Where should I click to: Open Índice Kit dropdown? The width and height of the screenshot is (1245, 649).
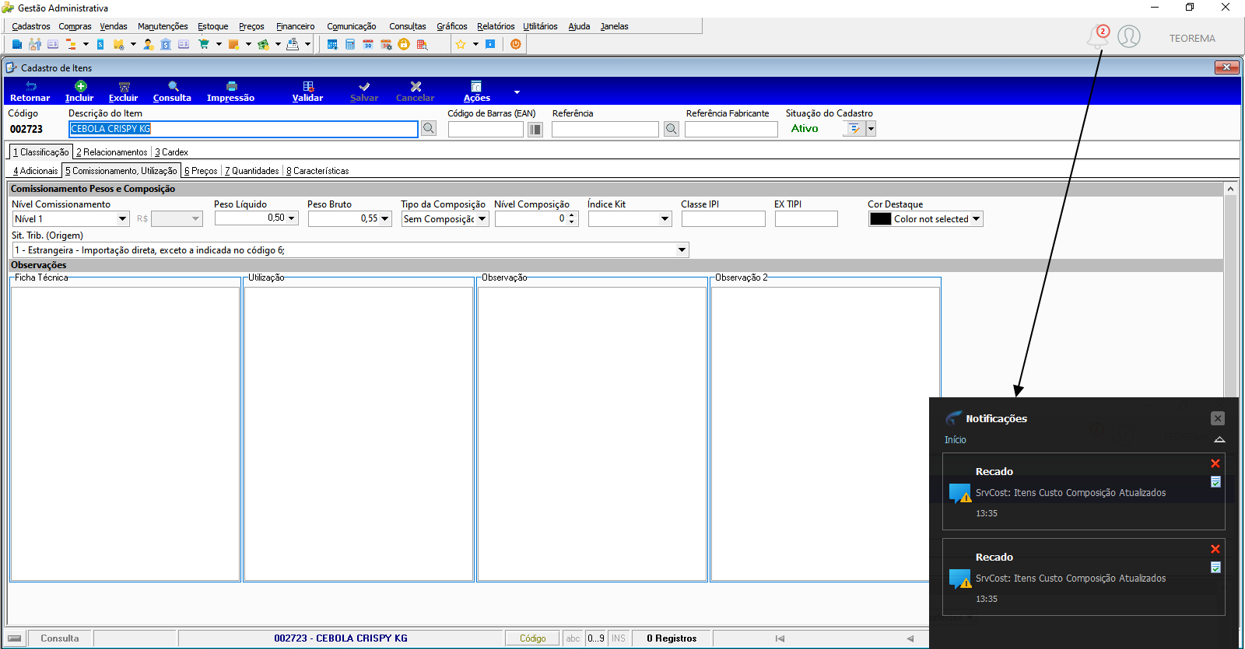click(x=664, y=219)
